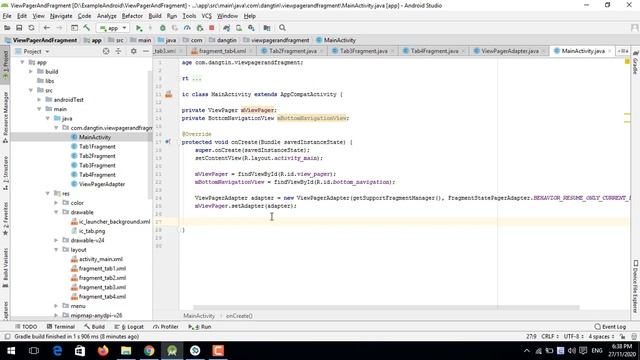Switch to ViewPagerAdapter.java editor tab
Screen dimensions: 640x360
tap(509, 51)
